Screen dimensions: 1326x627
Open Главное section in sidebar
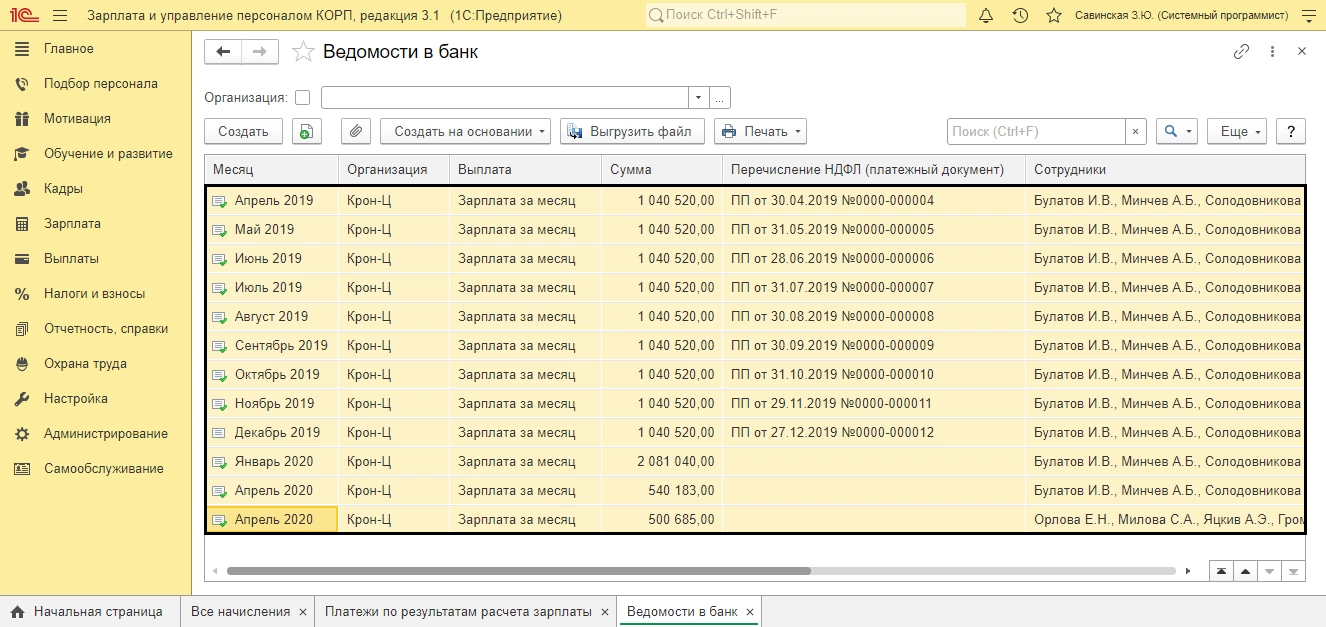tap(95, 49)
